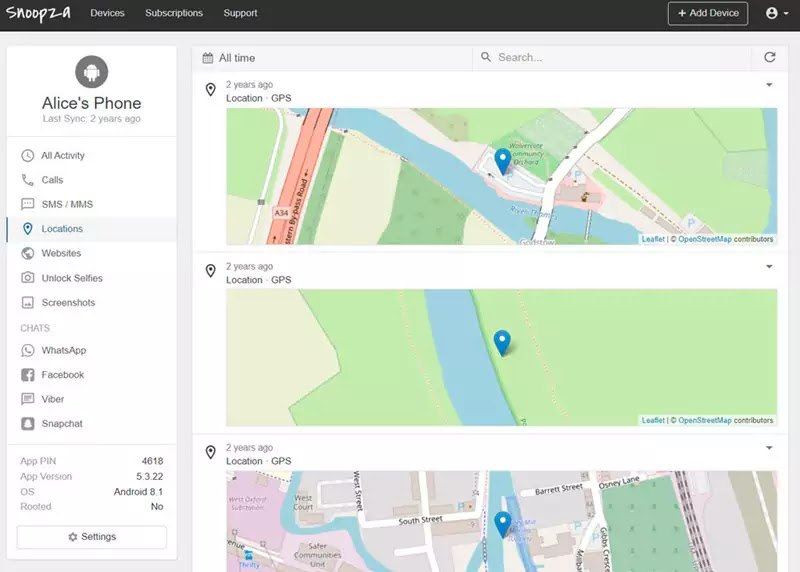Open Facebook chats
The image size is (800, 572).
[x=92, y=375]
